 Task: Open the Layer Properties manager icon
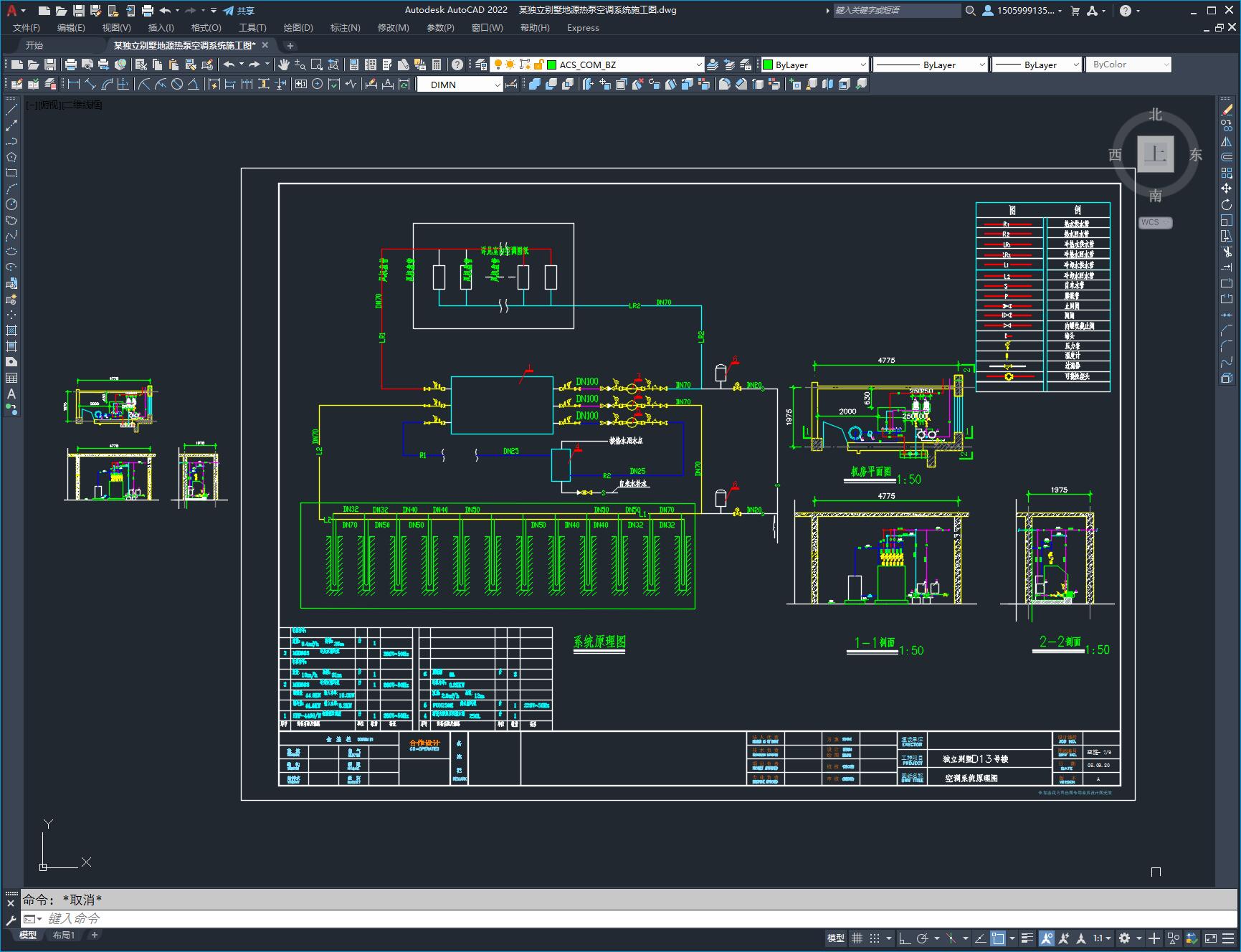pos(481,65)
